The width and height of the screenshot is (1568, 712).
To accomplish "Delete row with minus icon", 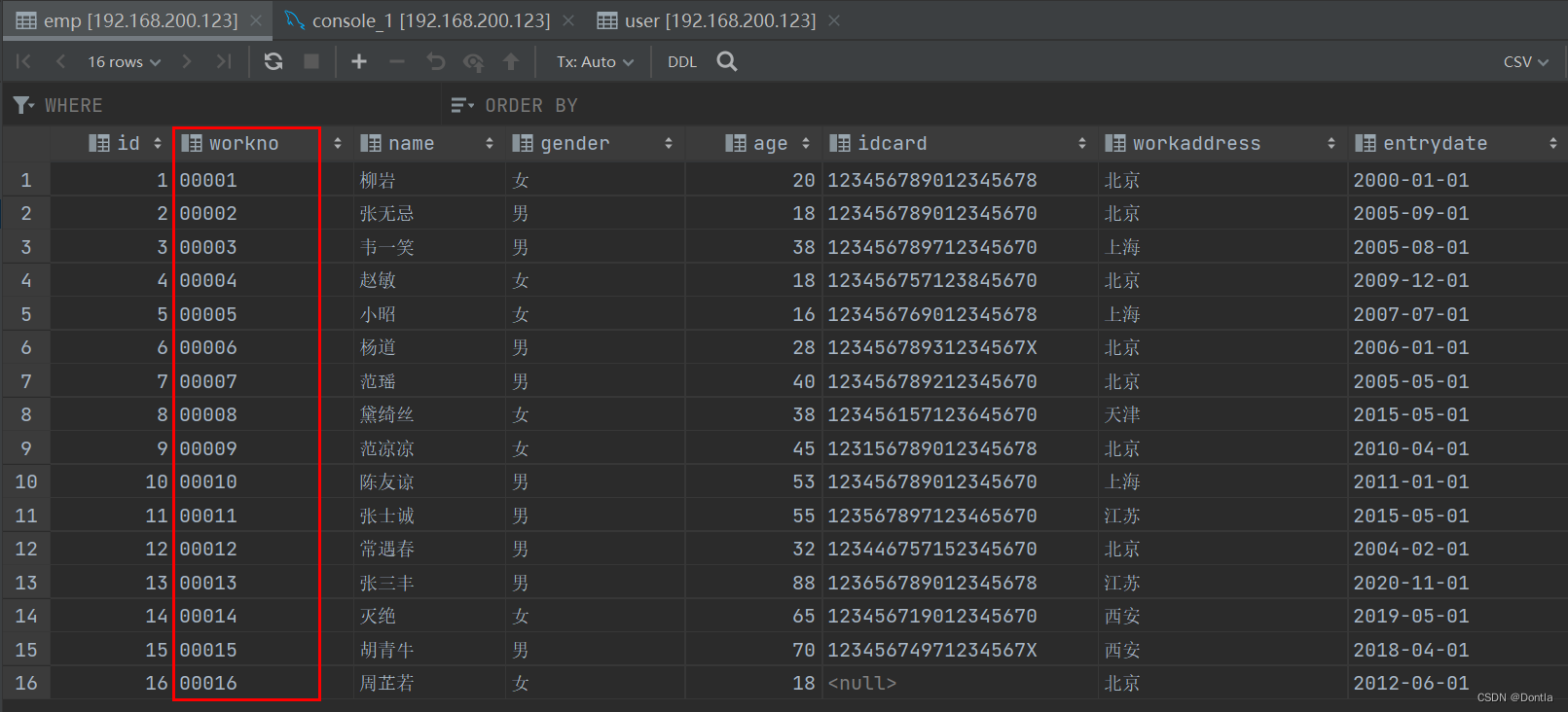I will point(397,61).
